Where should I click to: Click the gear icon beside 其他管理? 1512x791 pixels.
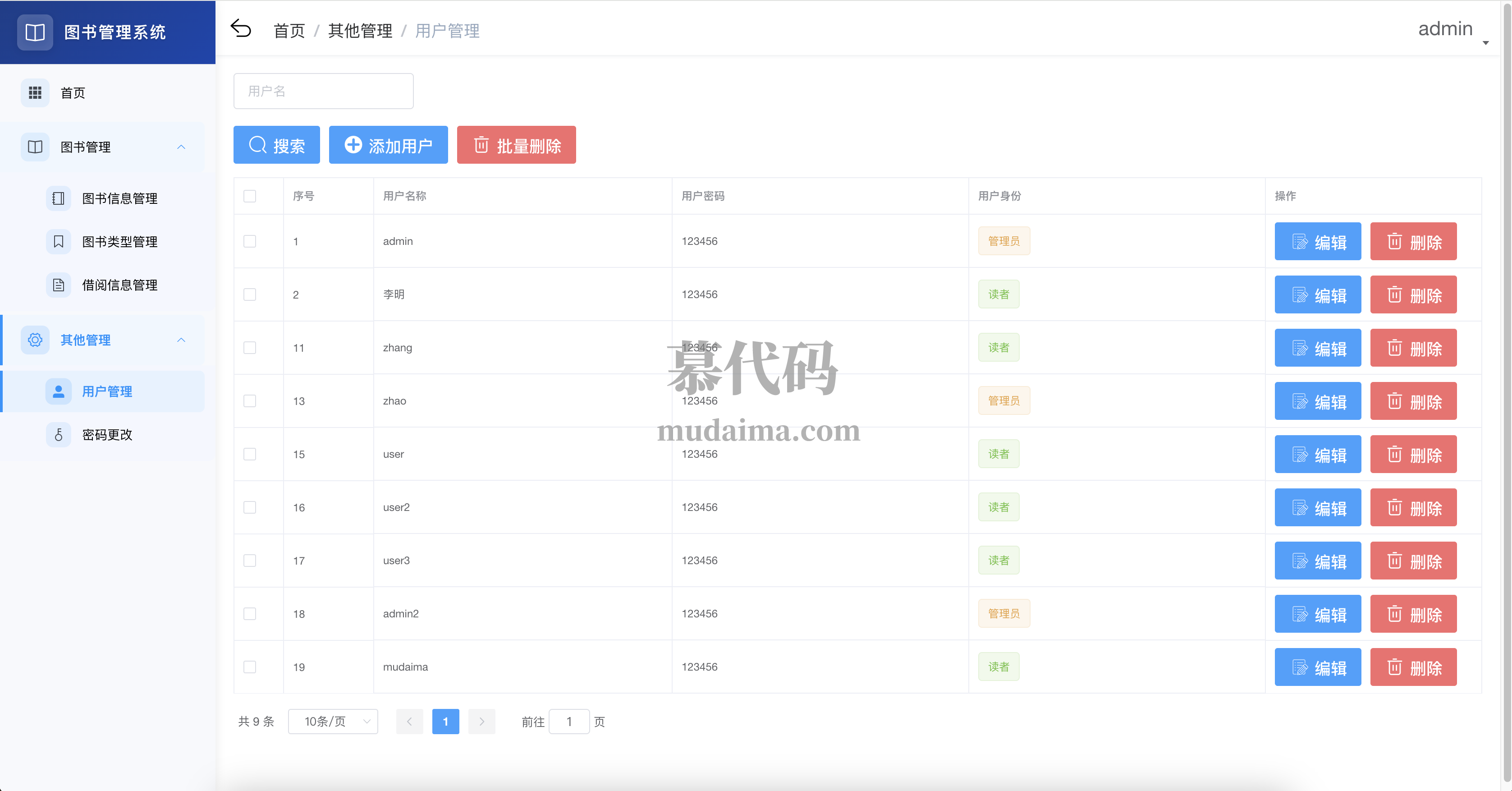tap(35, 340)
